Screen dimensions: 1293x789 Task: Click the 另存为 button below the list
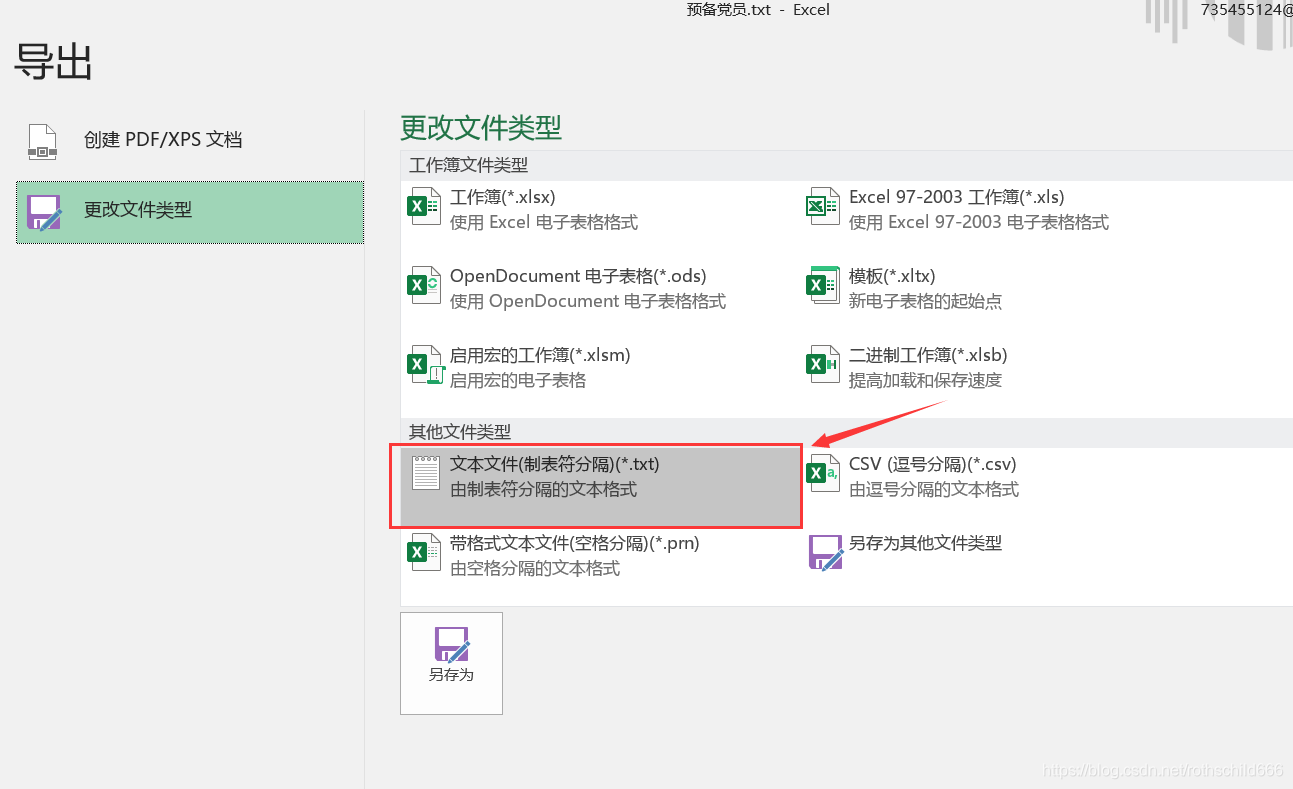click(451, 663)
